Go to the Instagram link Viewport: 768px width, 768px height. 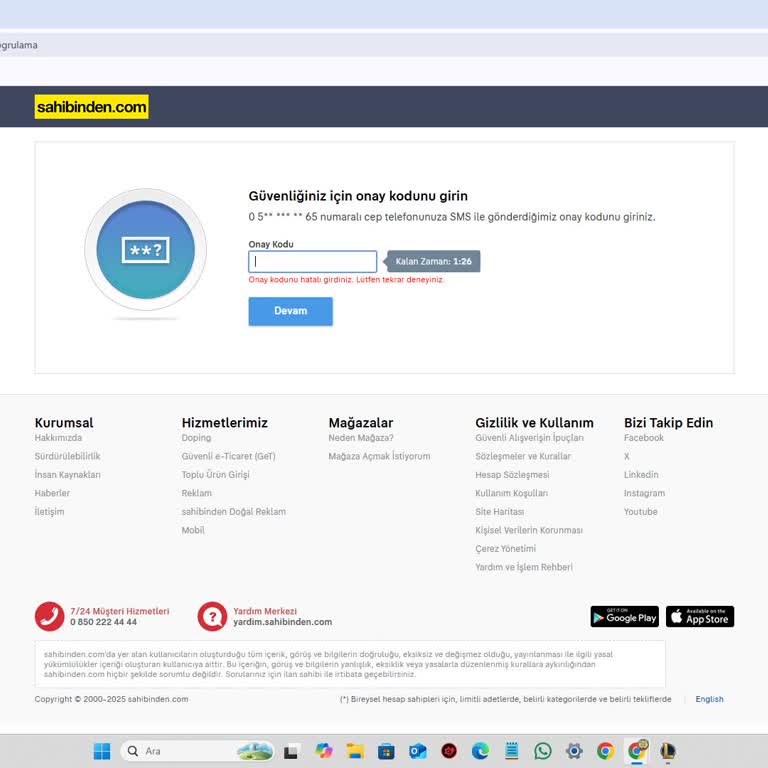[x=644, y=493]
